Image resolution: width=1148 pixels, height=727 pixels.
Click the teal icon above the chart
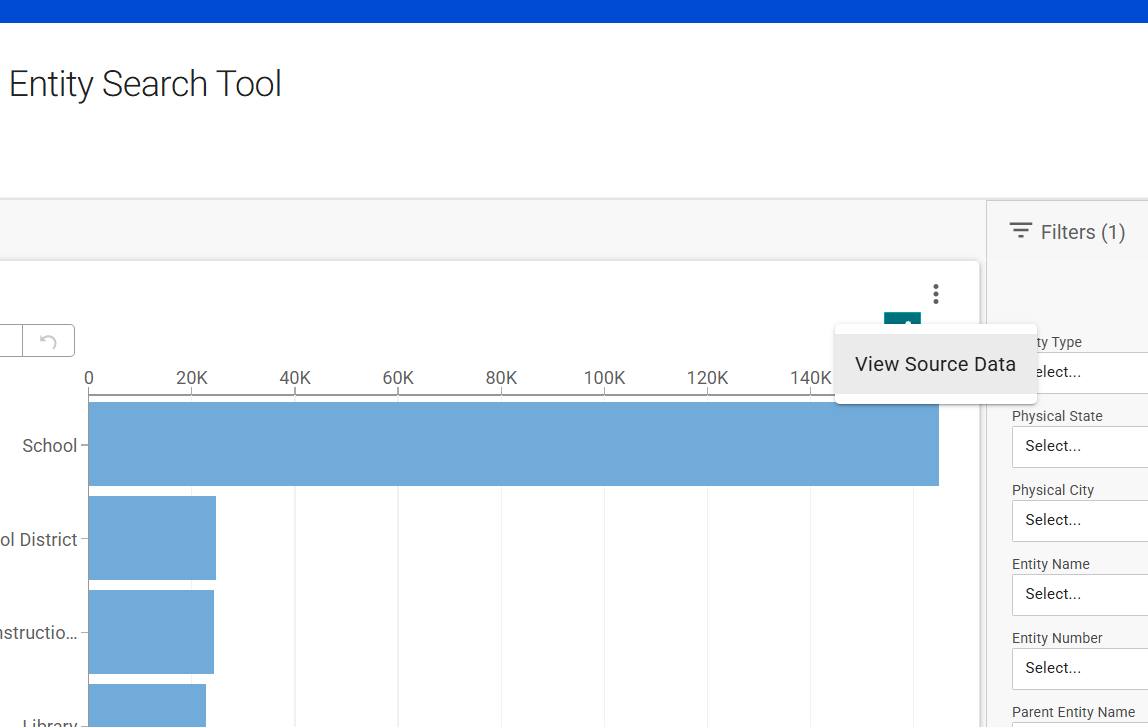click(902, 319)
